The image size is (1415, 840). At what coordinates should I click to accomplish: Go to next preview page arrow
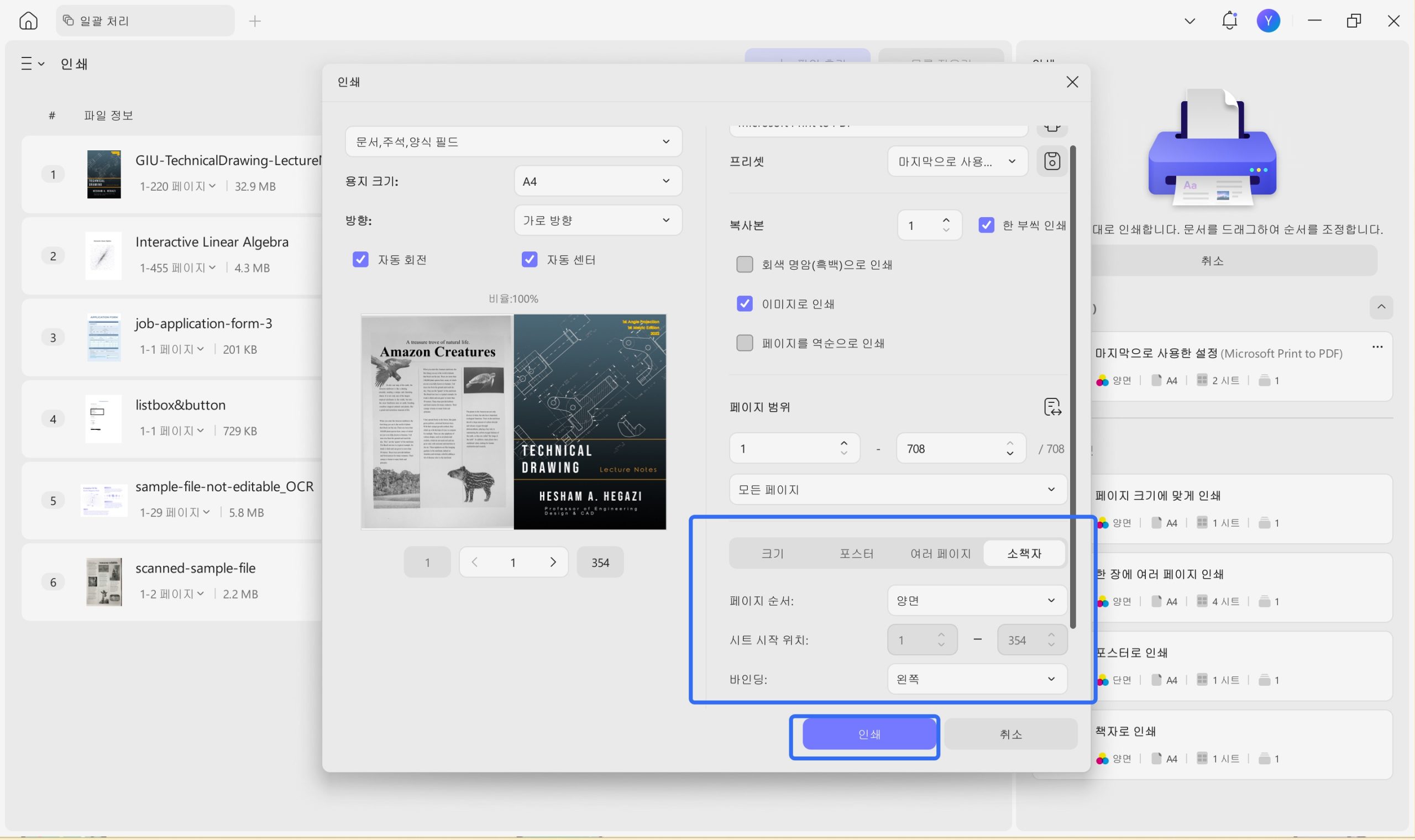(553, 562)
